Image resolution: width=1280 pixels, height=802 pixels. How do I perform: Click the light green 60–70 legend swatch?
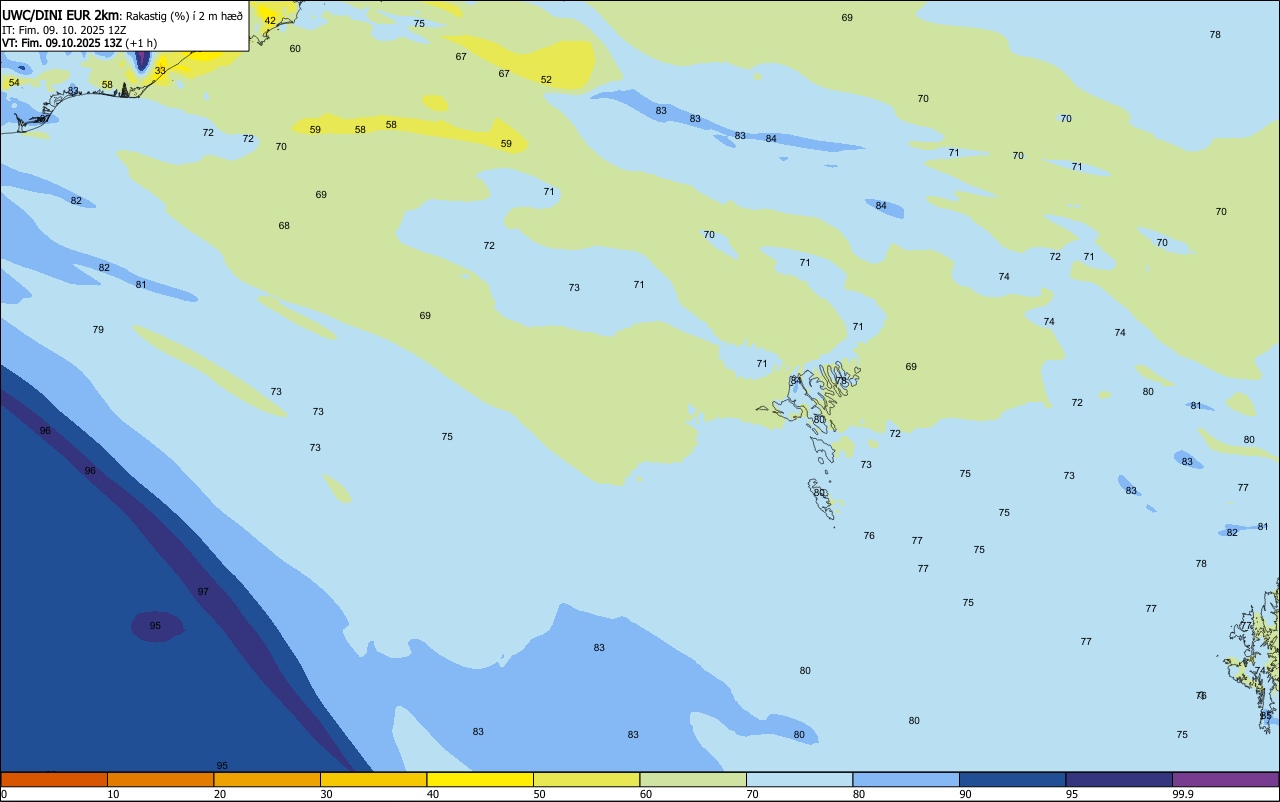pyautogui.click(x=693, y=779)
